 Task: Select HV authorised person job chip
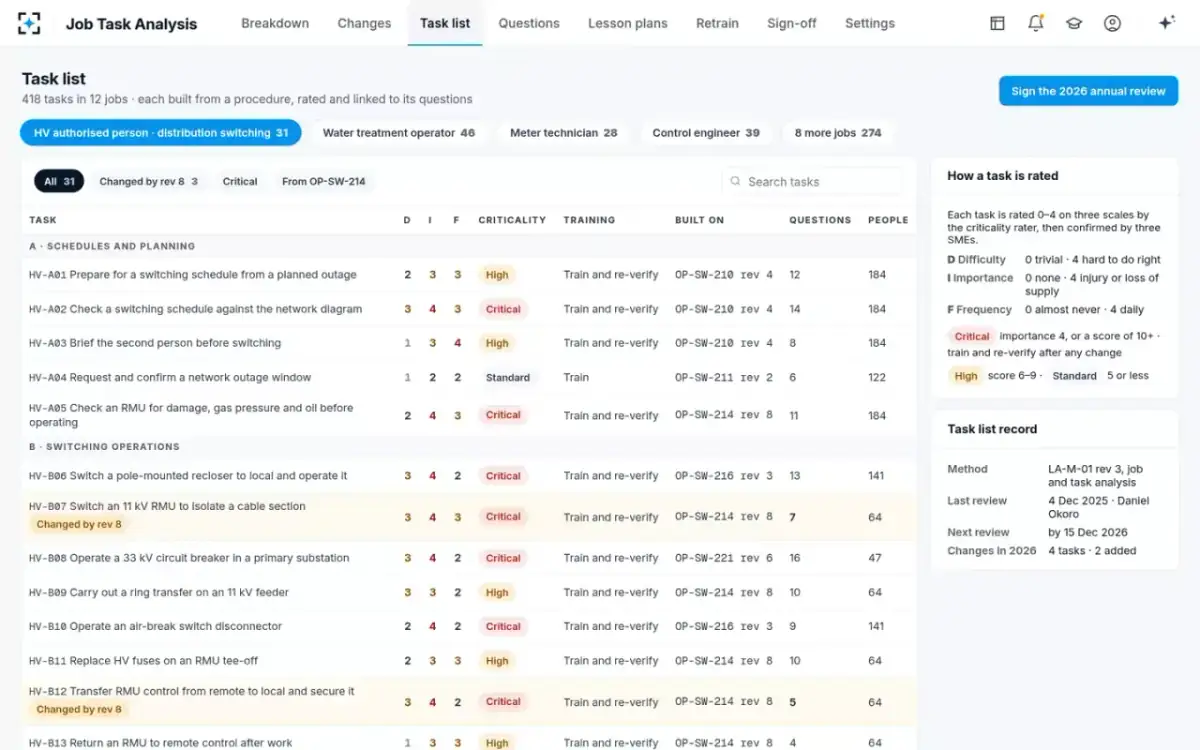tap(161, 133)
